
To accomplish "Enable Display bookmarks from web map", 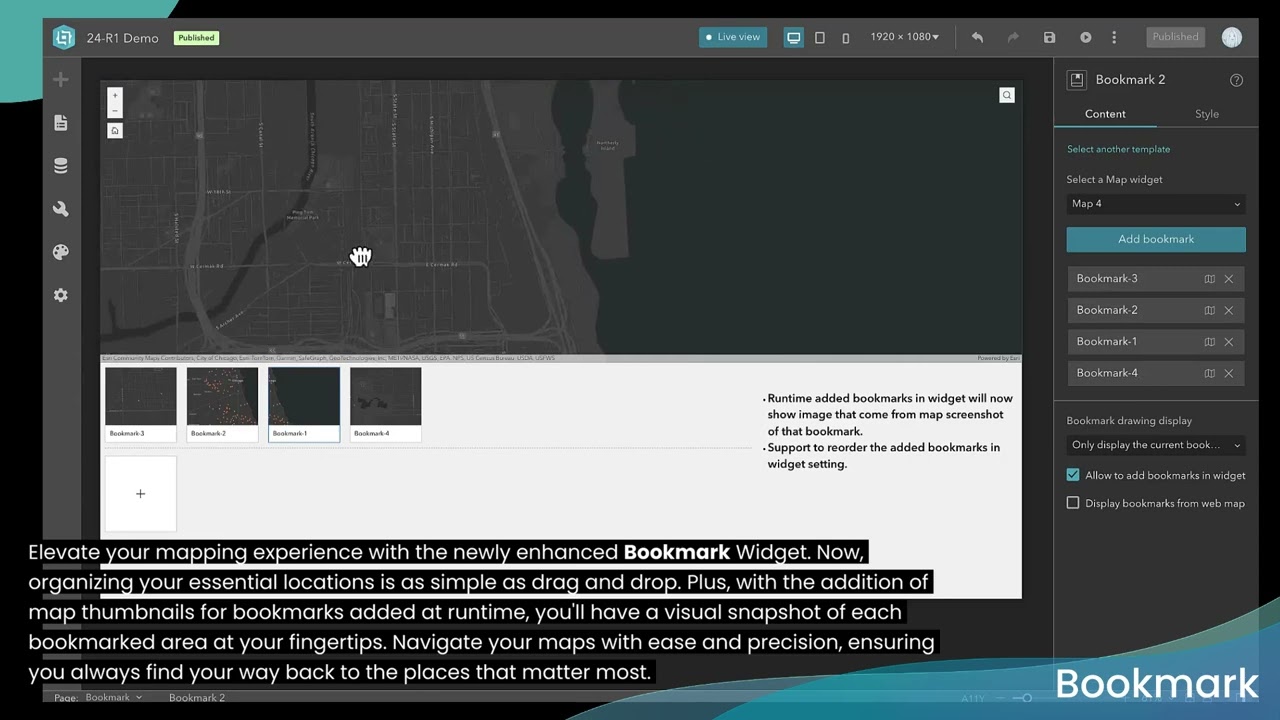I will tap(1073, 503).
